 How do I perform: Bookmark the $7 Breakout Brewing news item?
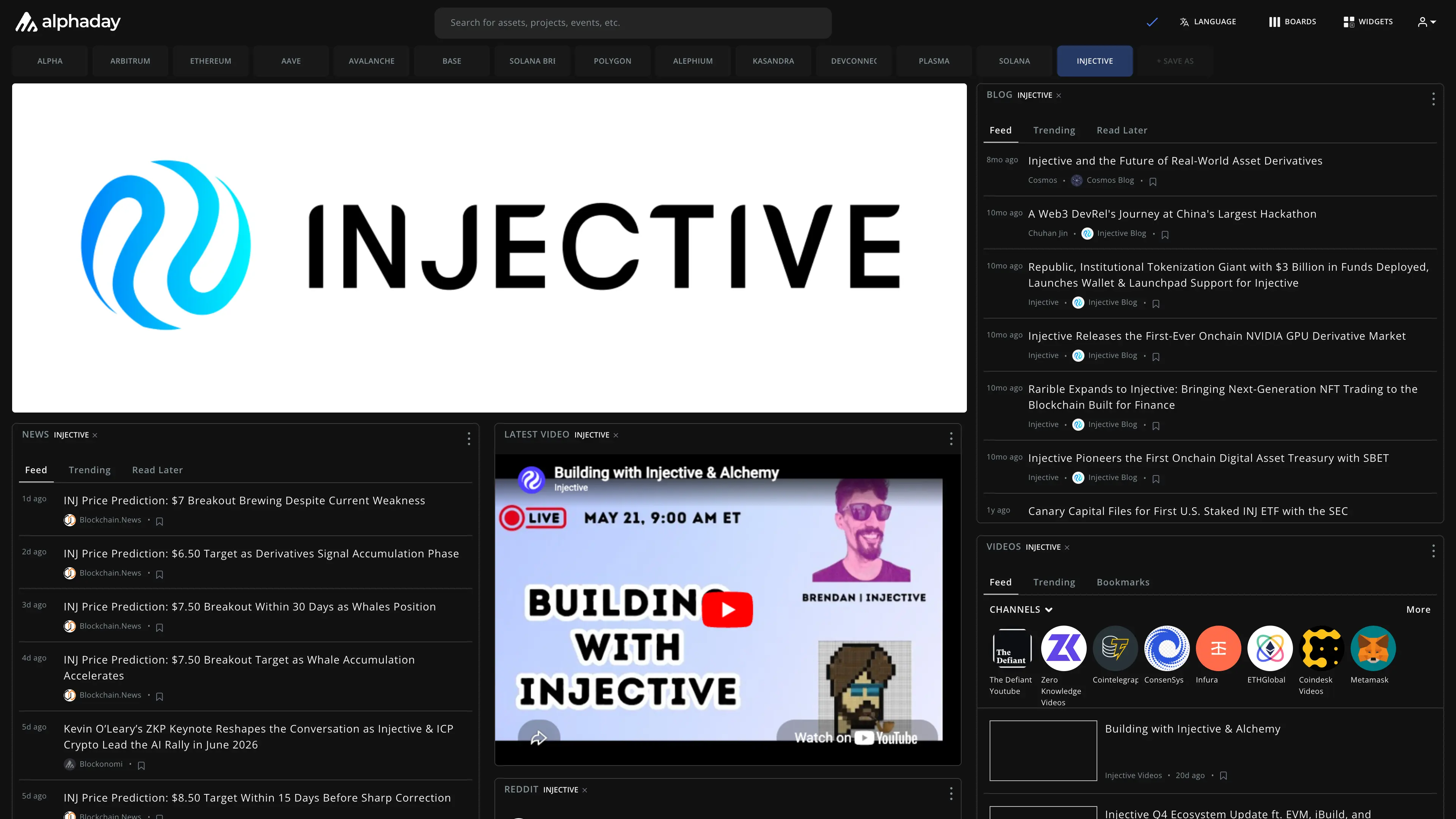pyautogui.click(x=159, y=521)
